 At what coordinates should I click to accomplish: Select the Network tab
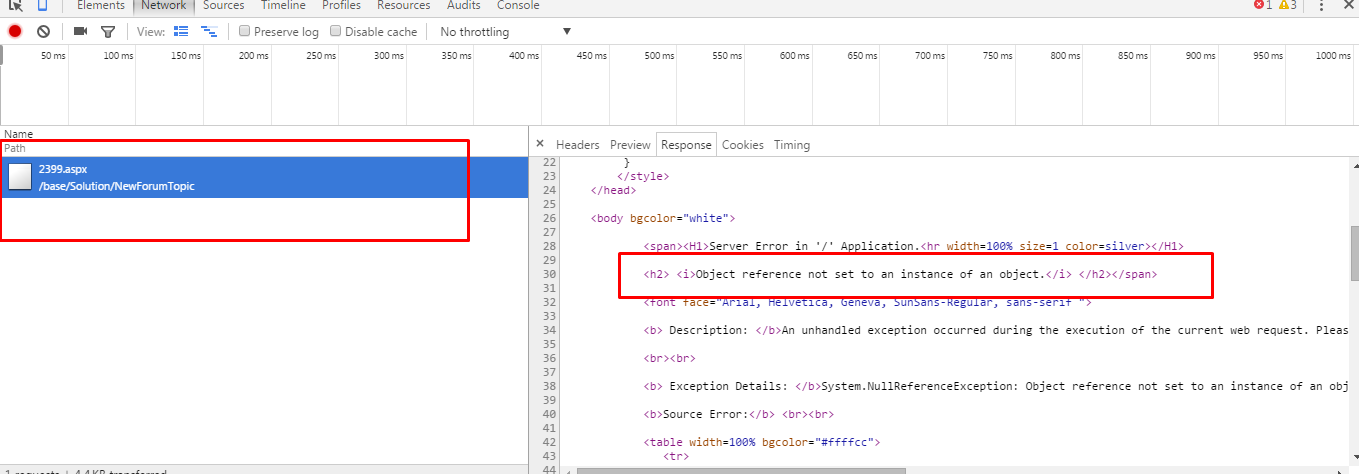tap(163, 5)
